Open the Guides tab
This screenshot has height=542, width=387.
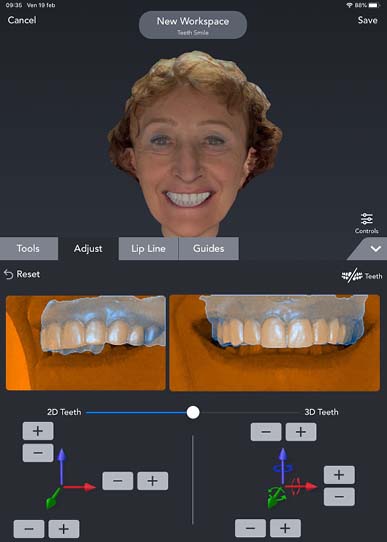pyautogui.click(x=208, y=248)
